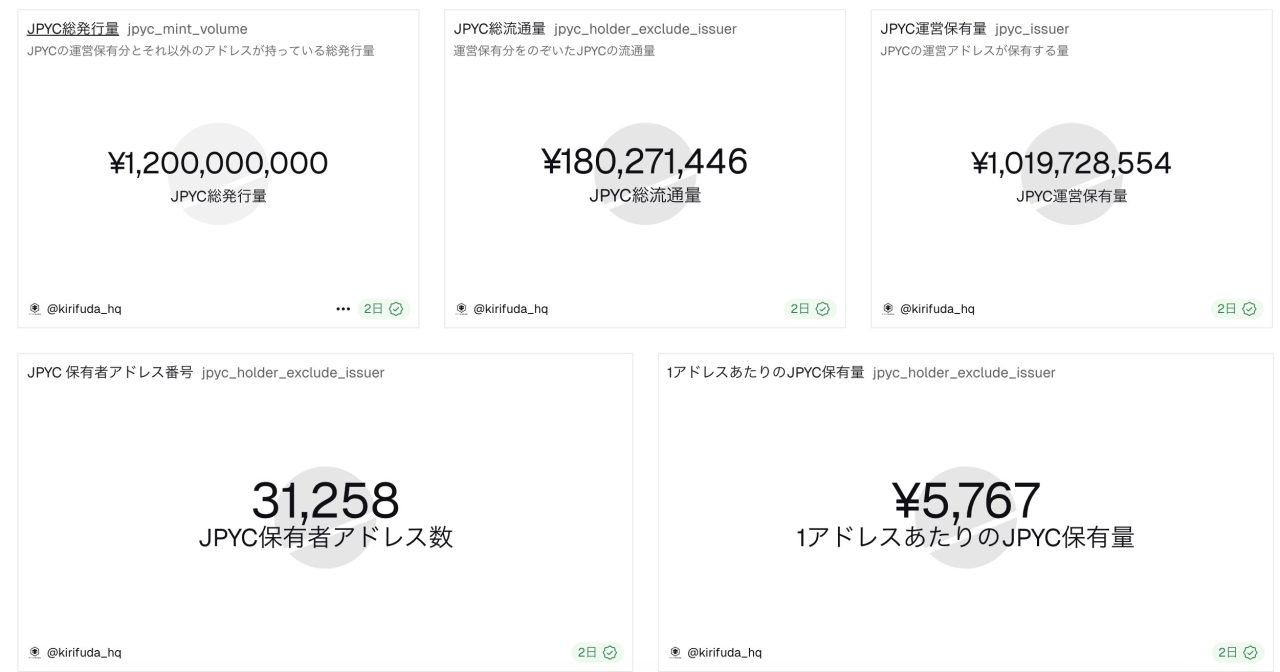Click the jpyc_issuer query name on 運営保有量 card
Image resolution: width=1280 pixels, height=672 pixels.
click(x=1033, y=29)
